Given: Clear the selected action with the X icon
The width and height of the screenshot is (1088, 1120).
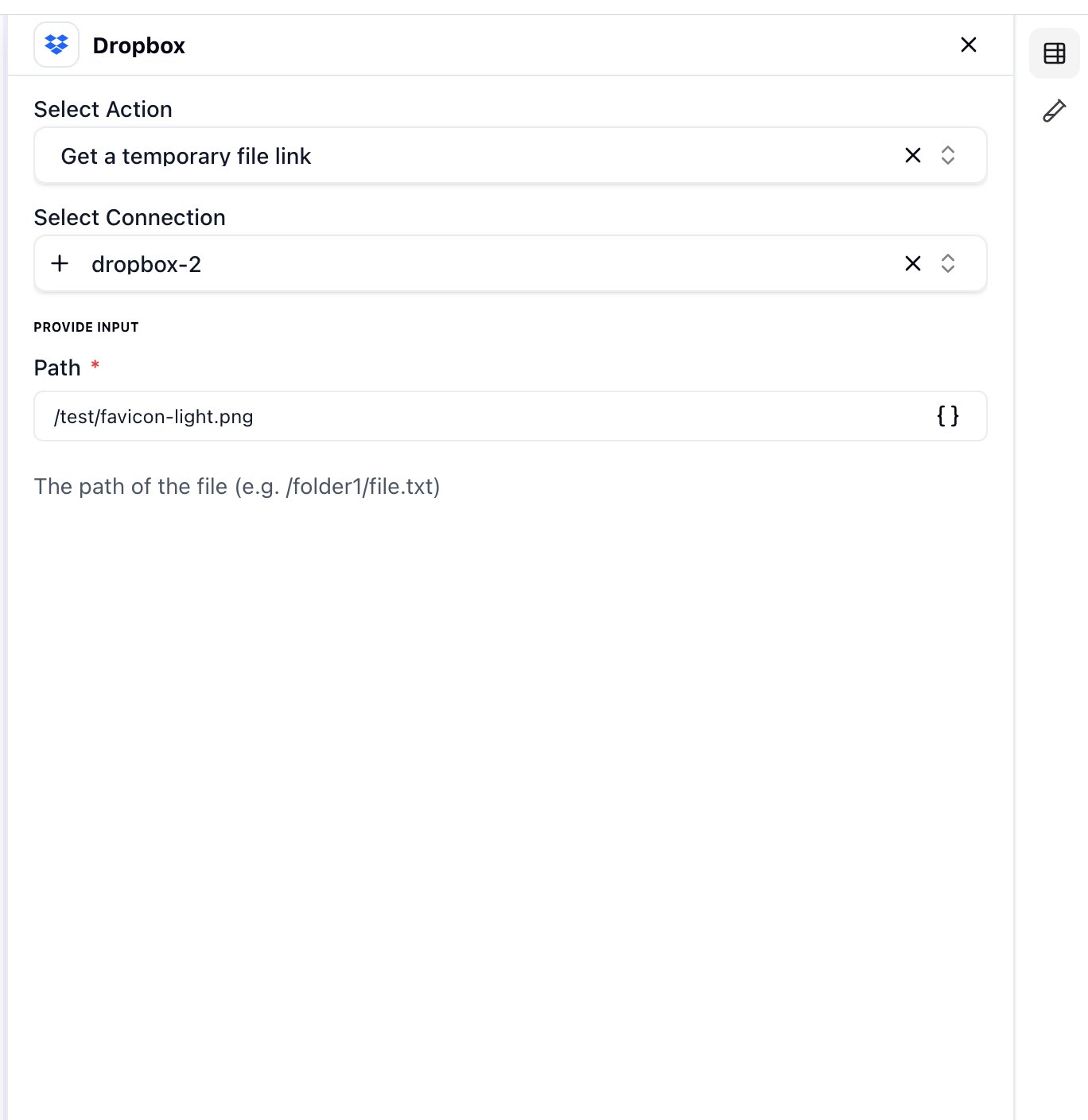Looking at the screenshot, I should pyautogui.click(x=912, y=156).
